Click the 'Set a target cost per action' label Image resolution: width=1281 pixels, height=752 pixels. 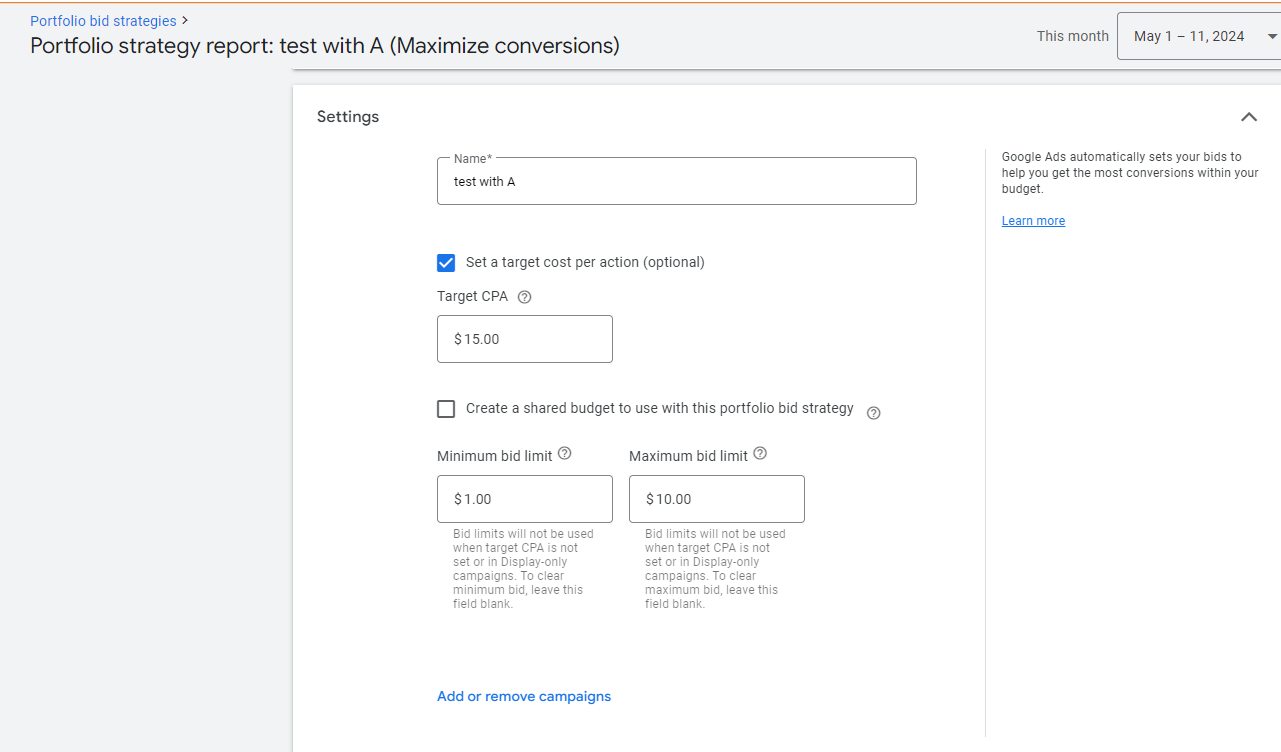point(585,263)
